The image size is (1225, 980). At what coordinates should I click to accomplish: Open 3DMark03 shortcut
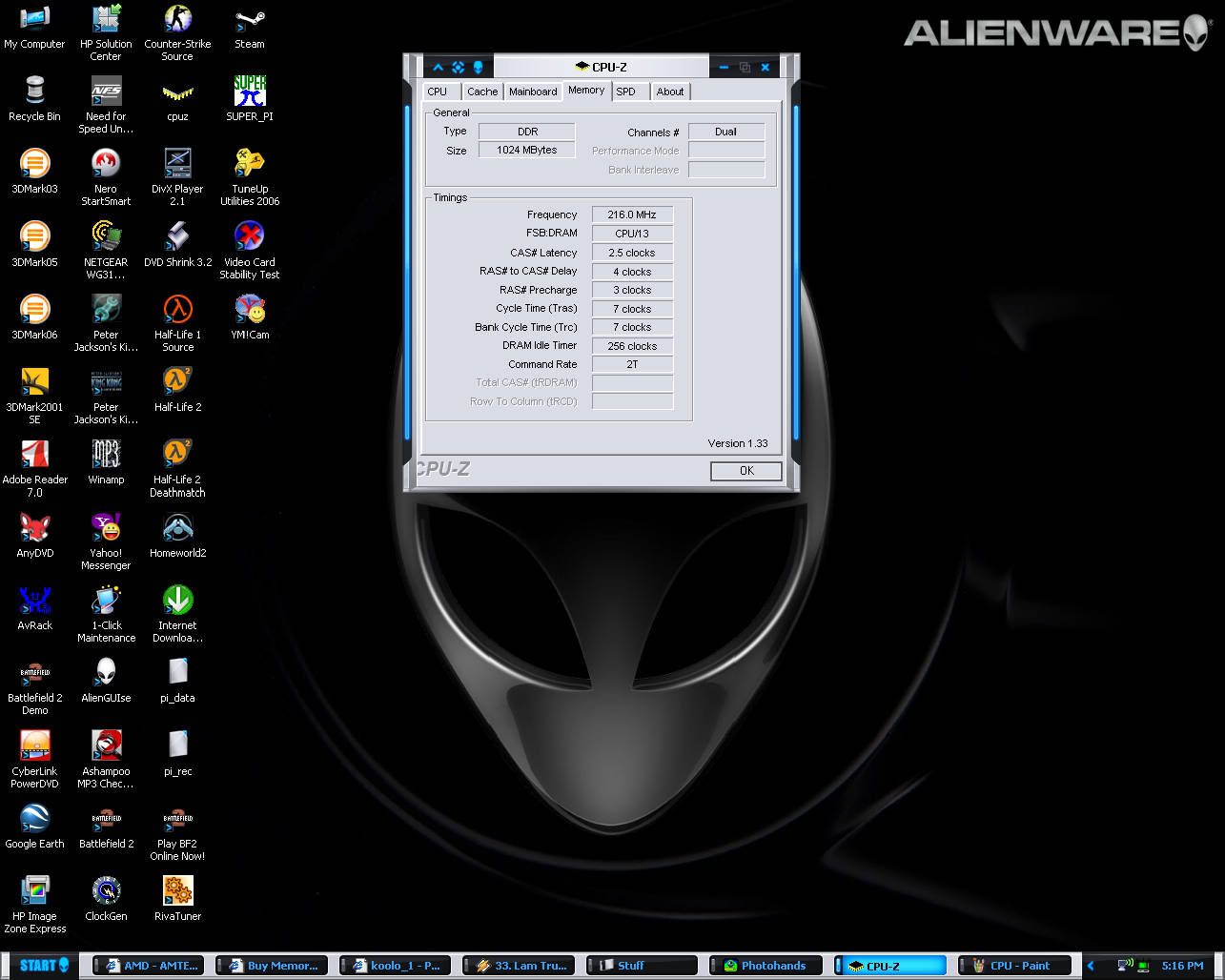34,173
